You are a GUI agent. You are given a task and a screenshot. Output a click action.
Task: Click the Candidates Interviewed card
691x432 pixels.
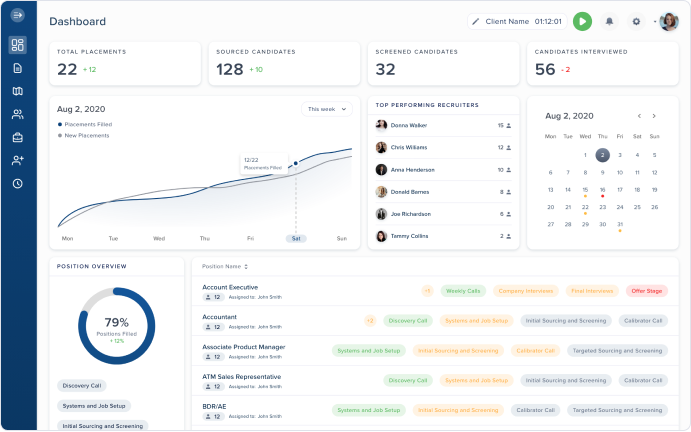(x=603, y=63)
